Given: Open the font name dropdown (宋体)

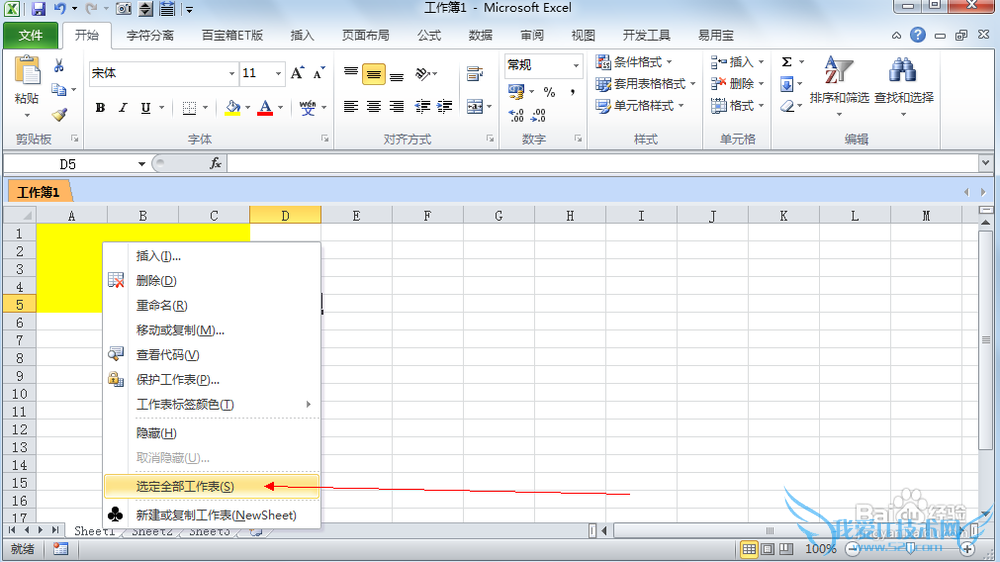Looking at the screenshot, I should pos(232,73).
